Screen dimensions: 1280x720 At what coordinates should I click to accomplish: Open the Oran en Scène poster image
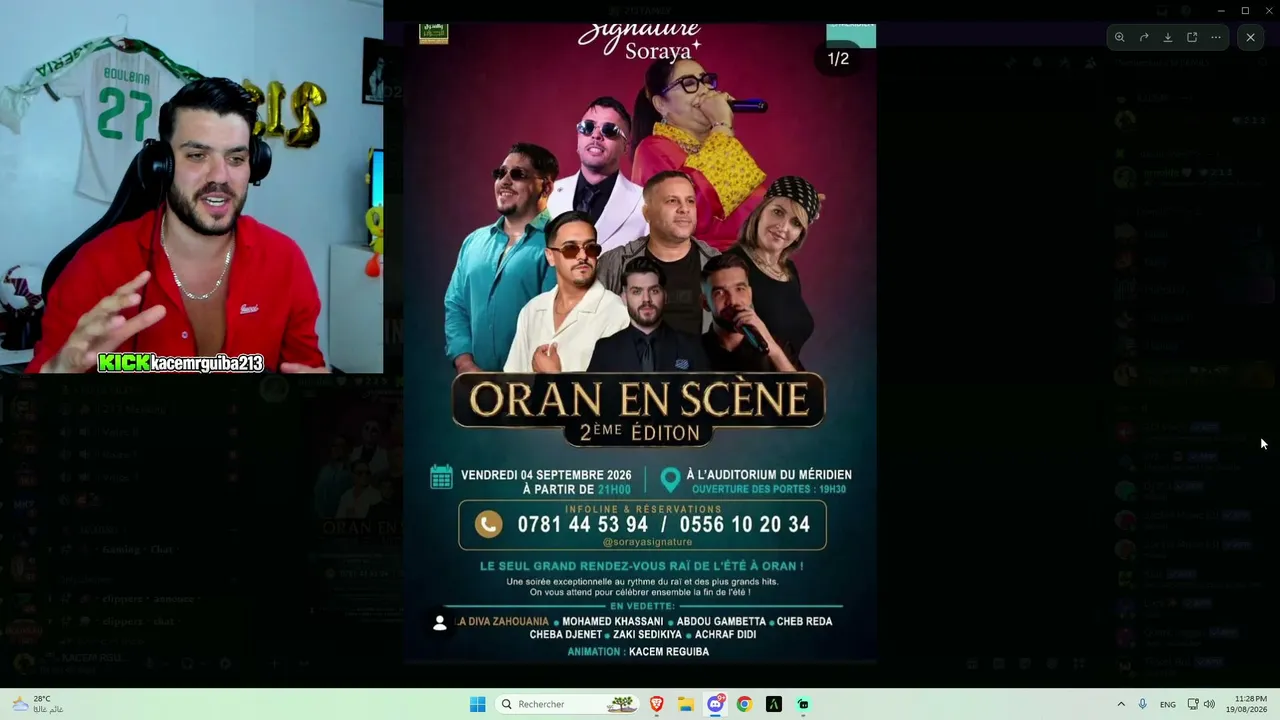[x=641, y=342]
